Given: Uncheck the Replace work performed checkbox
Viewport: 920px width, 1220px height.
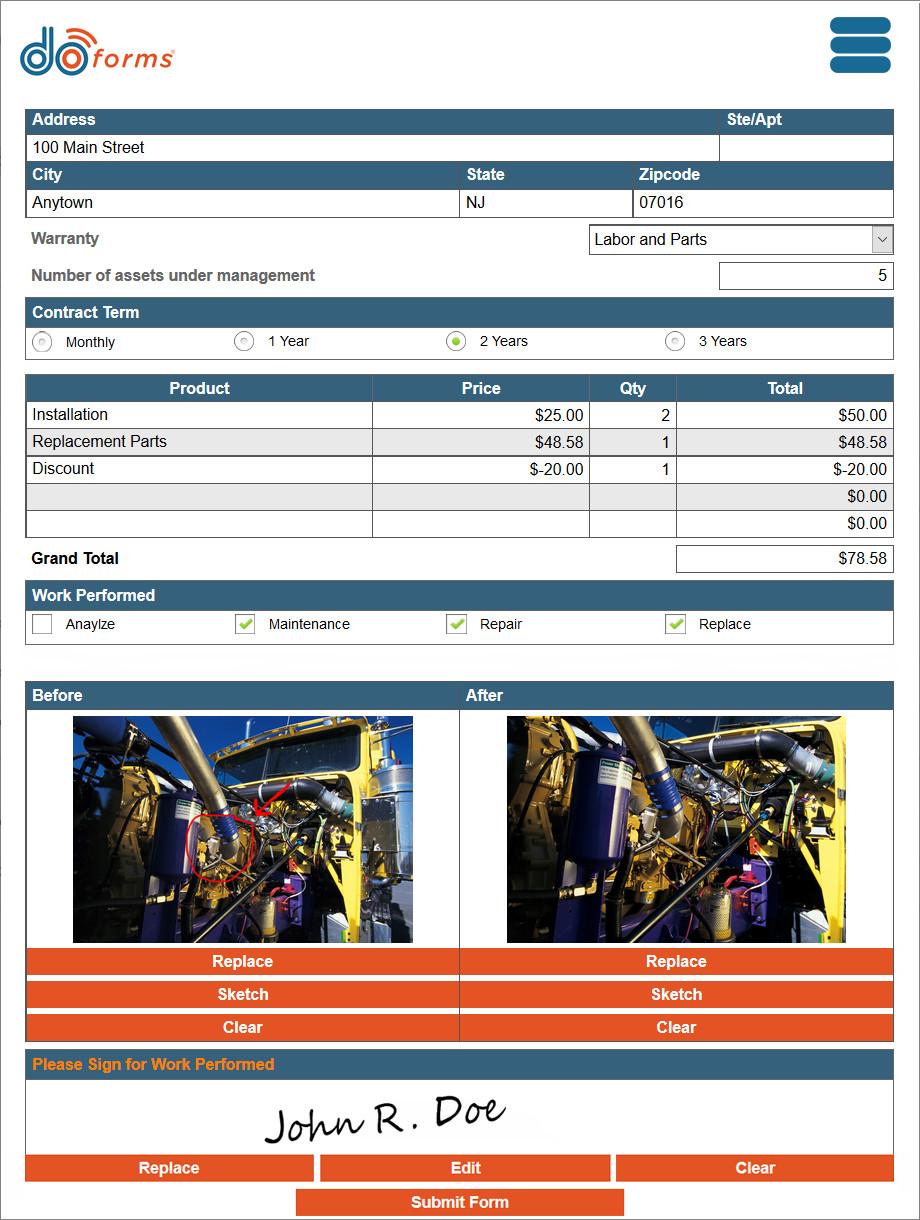Looking at the screenshot, I should (676, 624).
